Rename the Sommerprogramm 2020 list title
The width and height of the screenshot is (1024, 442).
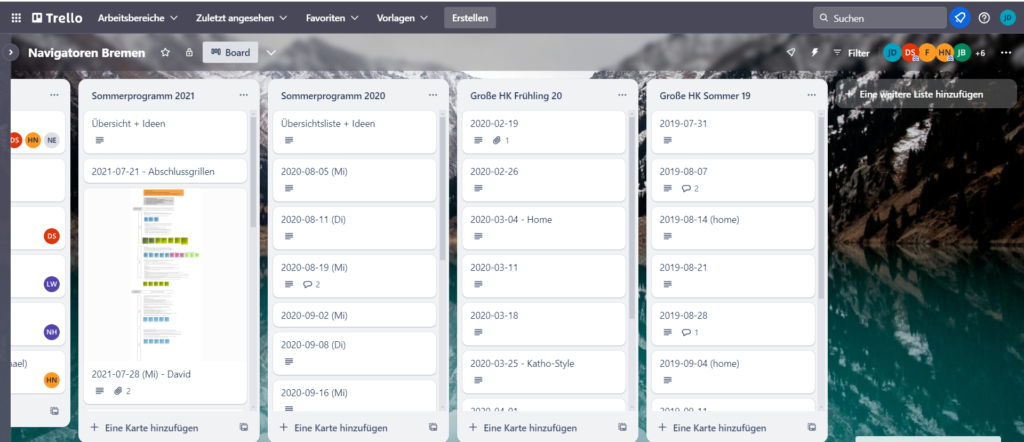pyautogui.click(x=333, y=96)
